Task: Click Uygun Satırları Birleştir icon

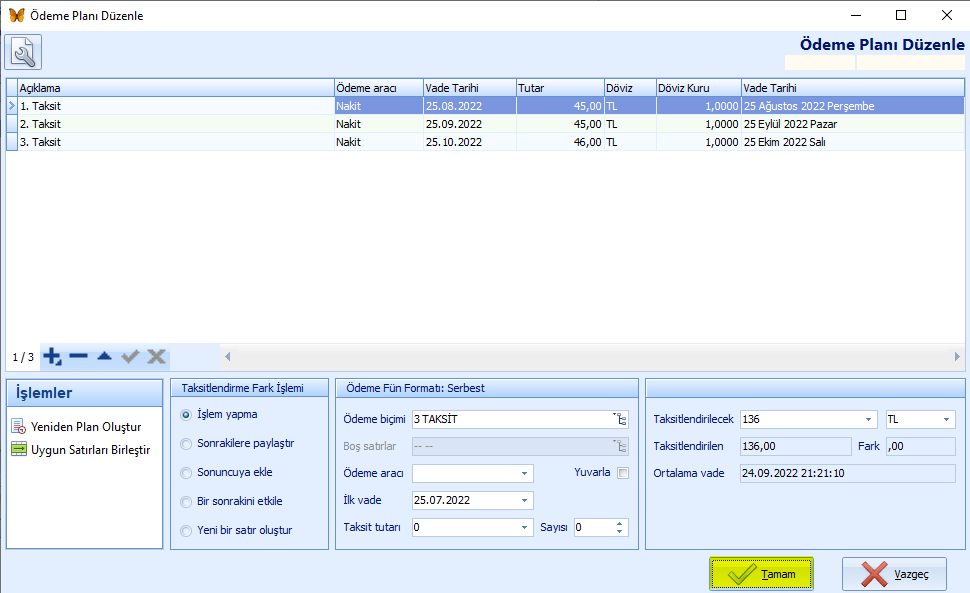Action: point(19,450)
